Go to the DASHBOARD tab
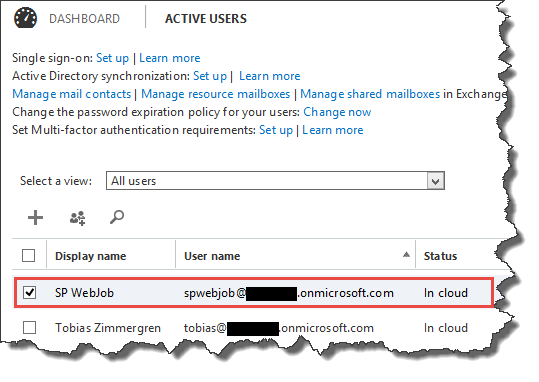The width and height of the screenshot is (539, 382). tap(85, 19)
